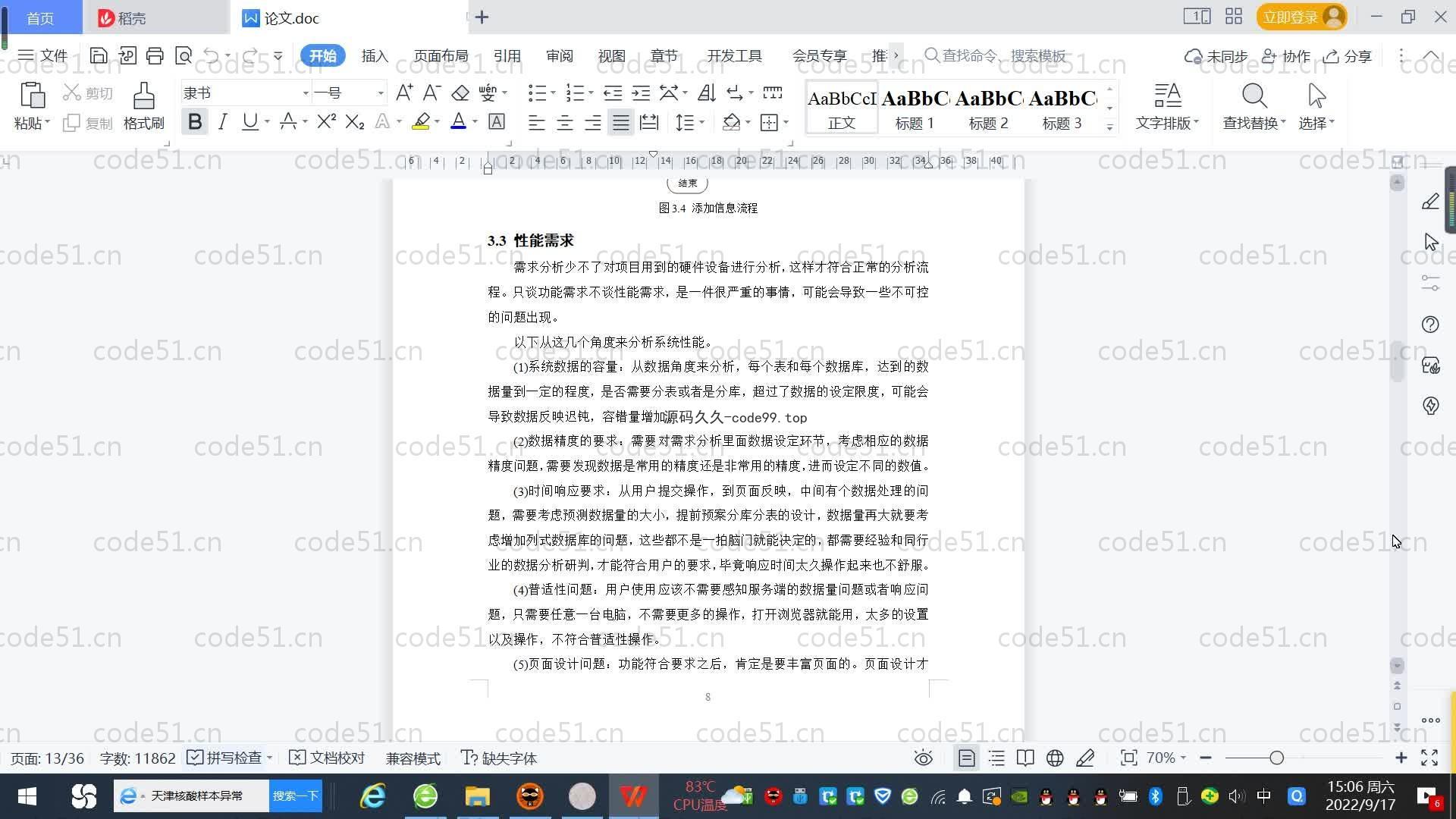Open the font name dropdown showing 隶书

coord(306,93)
